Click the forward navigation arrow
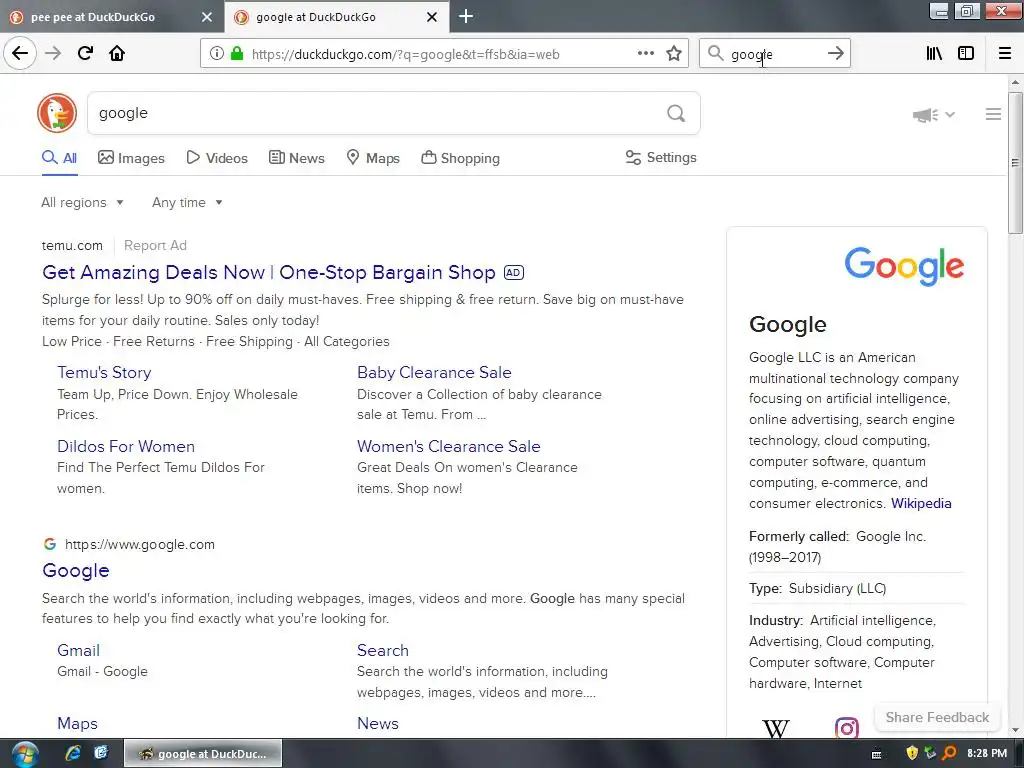This screenshot has width=1024, height=768. 53,54
